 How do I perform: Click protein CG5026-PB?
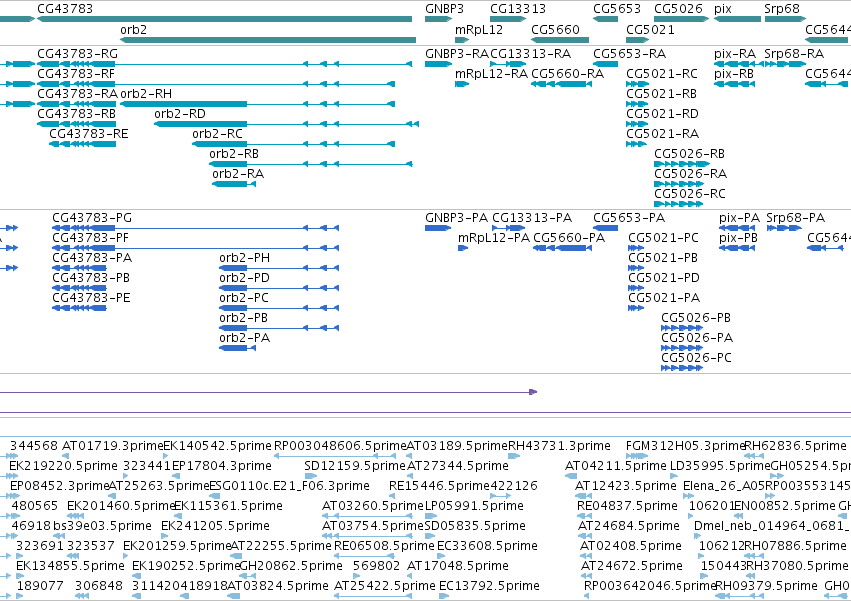tap(696, 318)
